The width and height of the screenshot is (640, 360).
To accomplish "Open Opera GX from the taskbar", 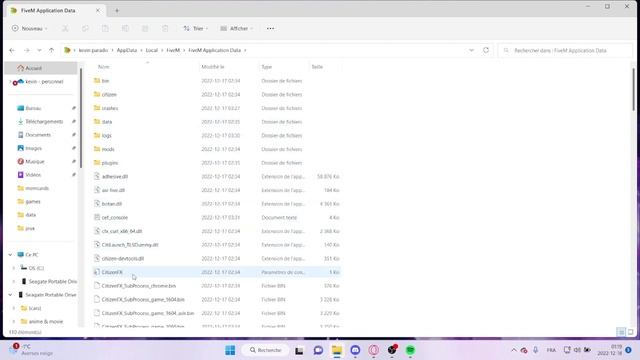I will coord(373,350).
